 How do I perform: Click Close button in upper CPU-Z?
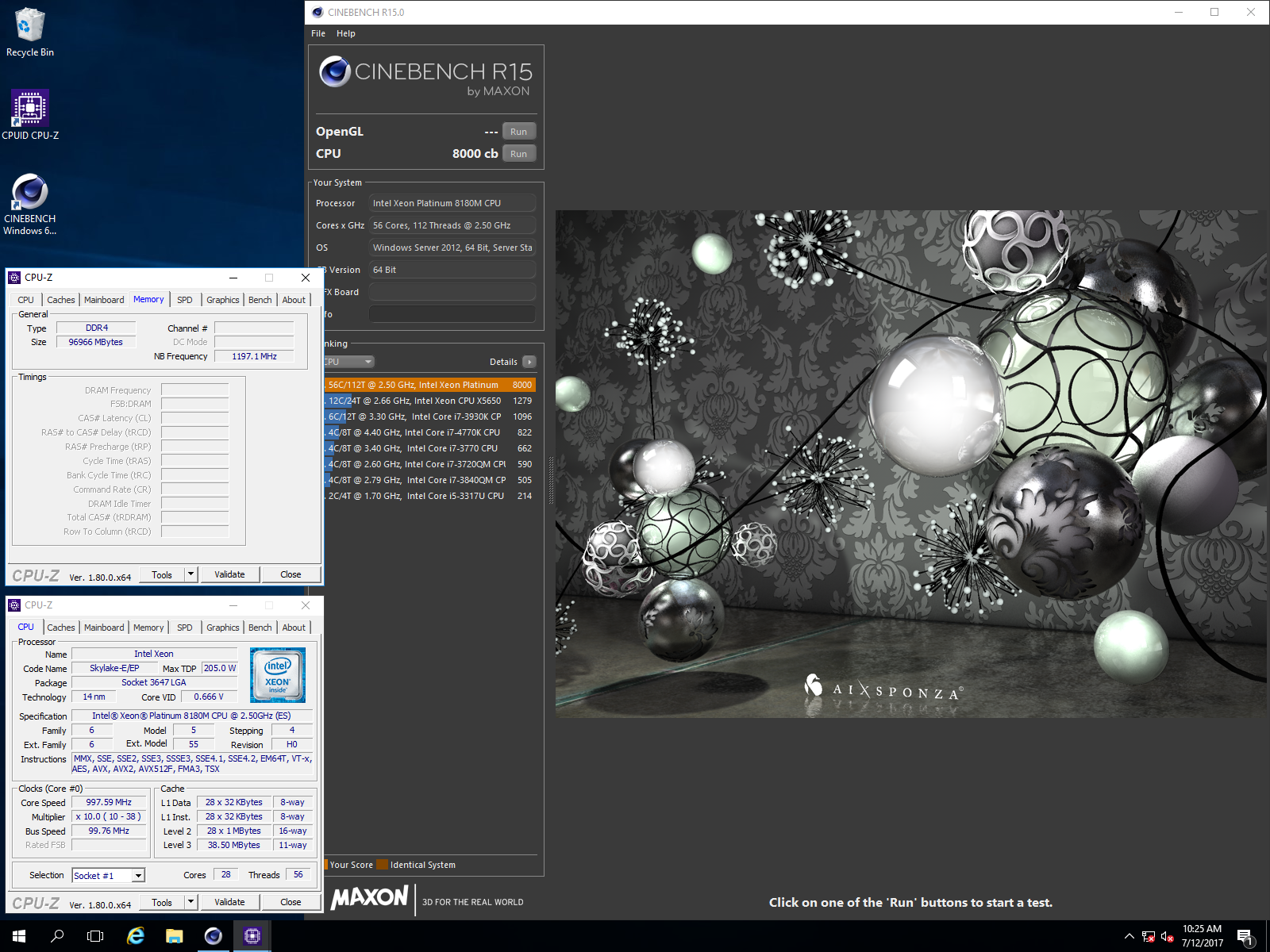pyautogui.click(x=291, y=574)
